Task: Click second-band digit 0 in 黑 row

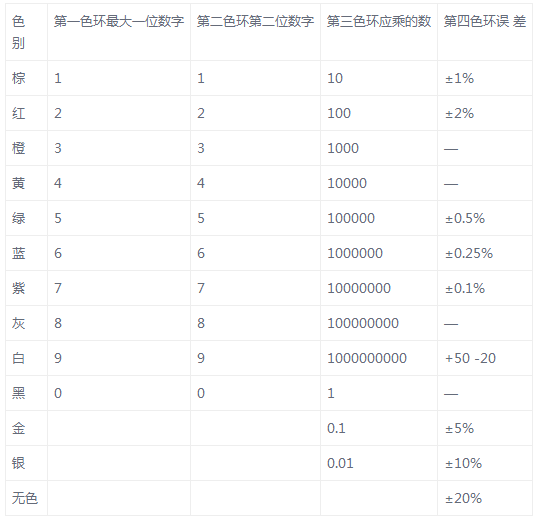Action: 201,394
